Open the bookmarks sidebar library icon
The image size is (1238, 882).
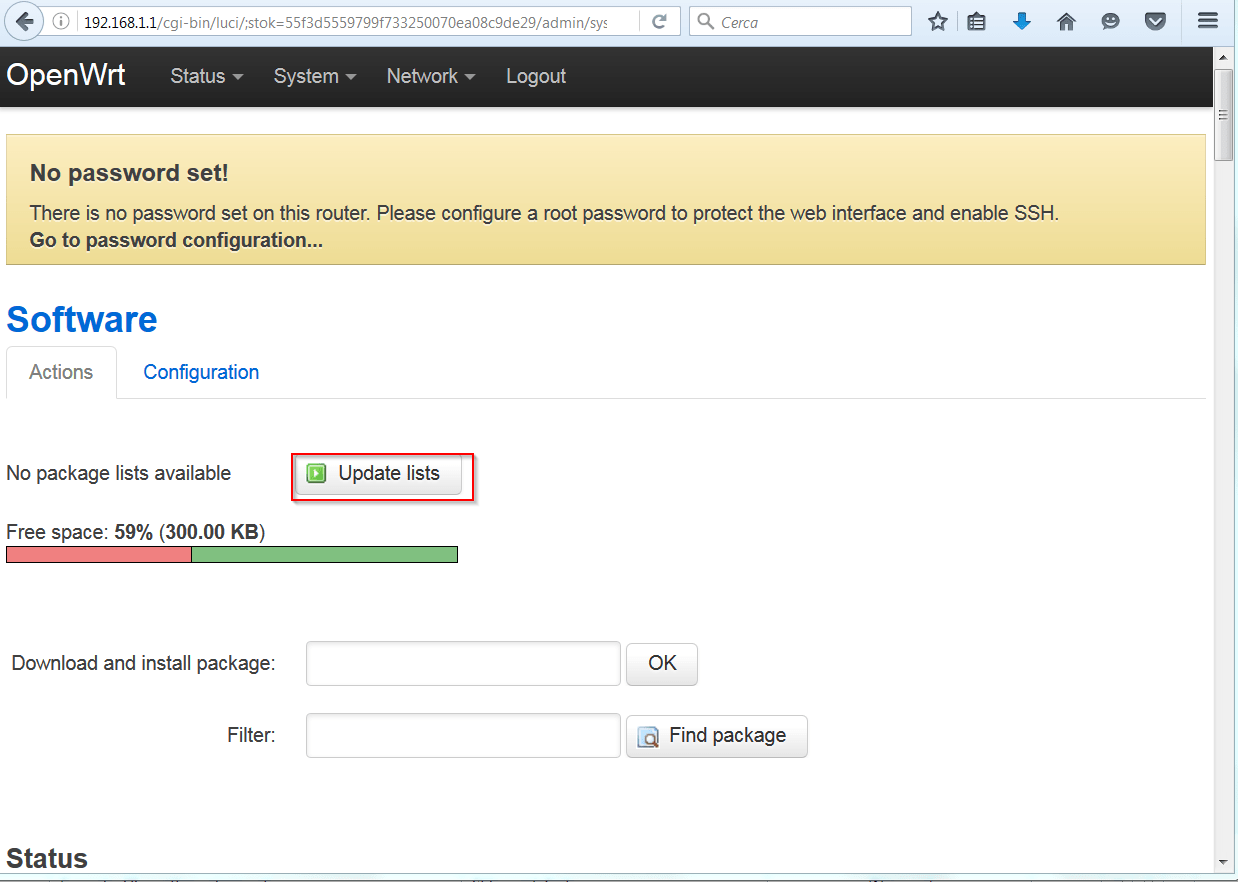976,20
